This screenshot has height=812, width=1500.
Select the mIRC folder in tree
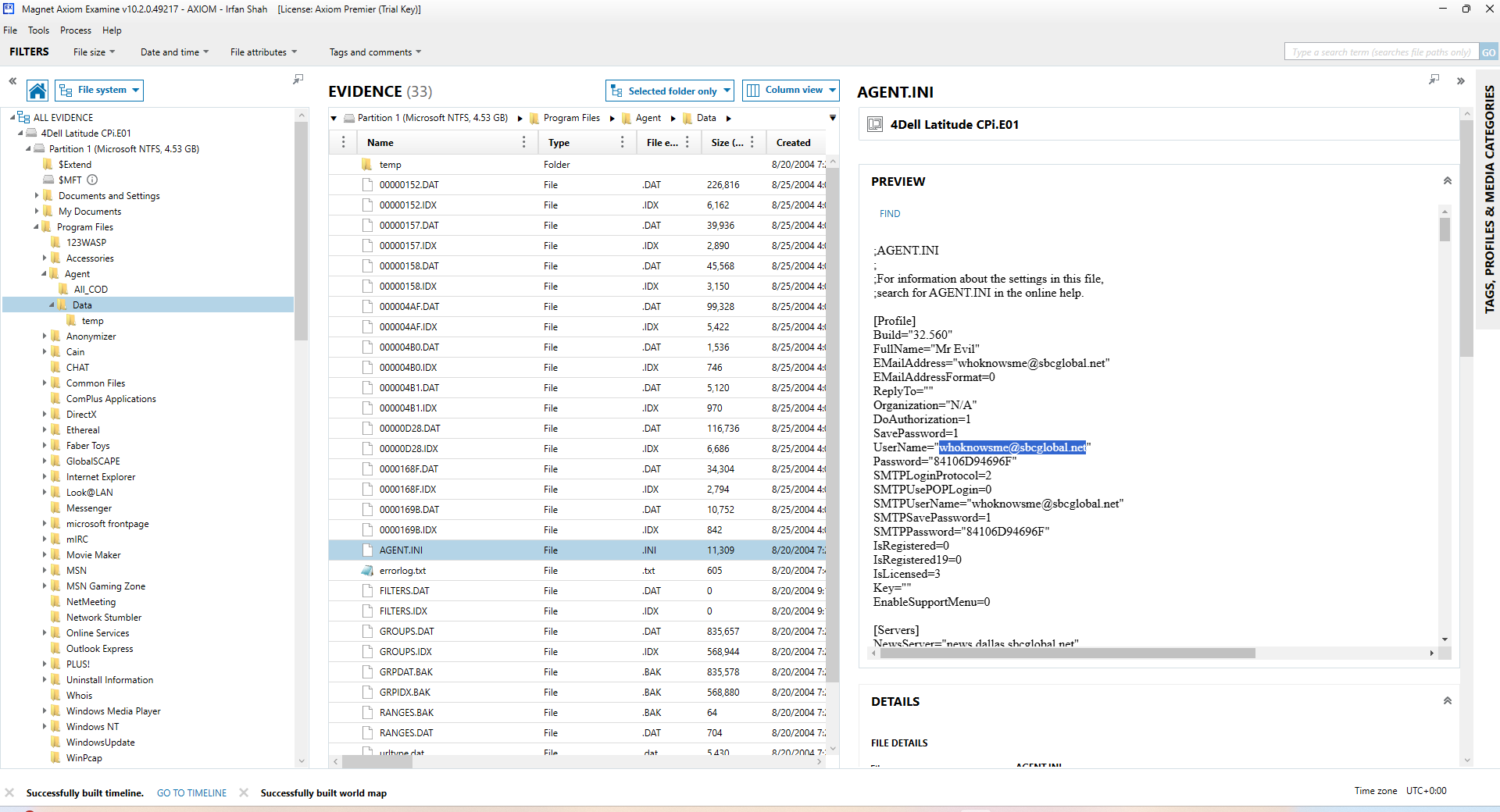point(77,540)
